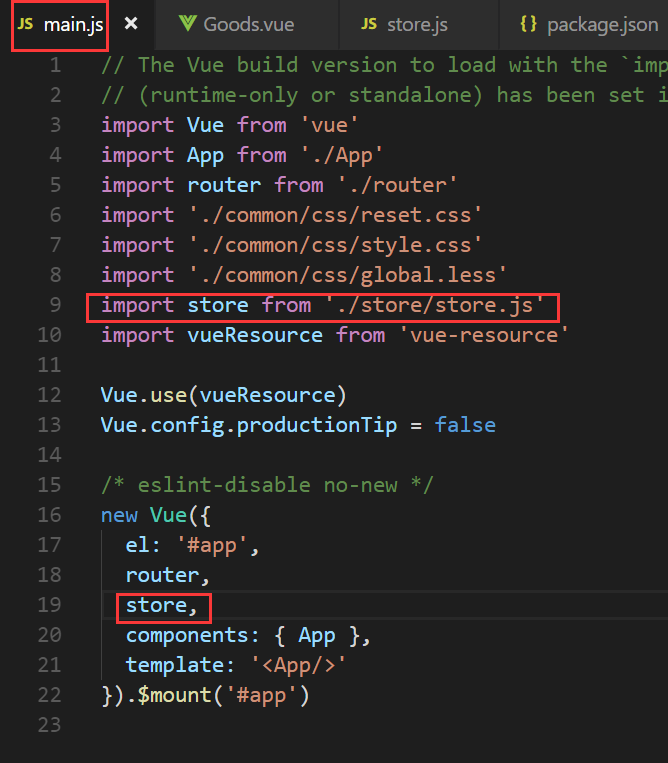Click the 'vue' string on line 3
The width and height of the screenshot is (668, 763).
point(329,126)
